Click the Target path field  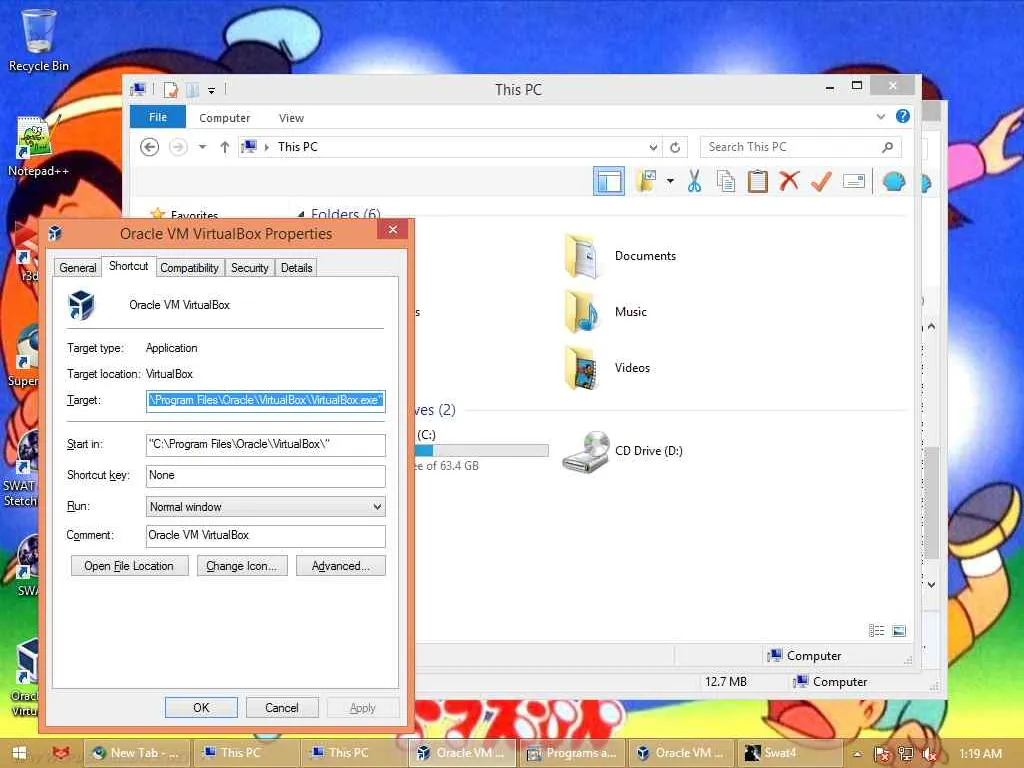coord(266,400)
